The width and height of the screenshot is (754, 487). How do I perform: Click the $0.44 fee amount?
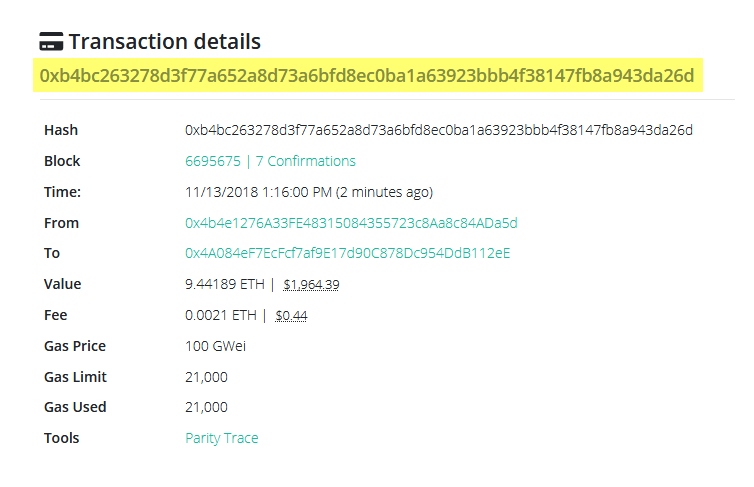point(291,315)
